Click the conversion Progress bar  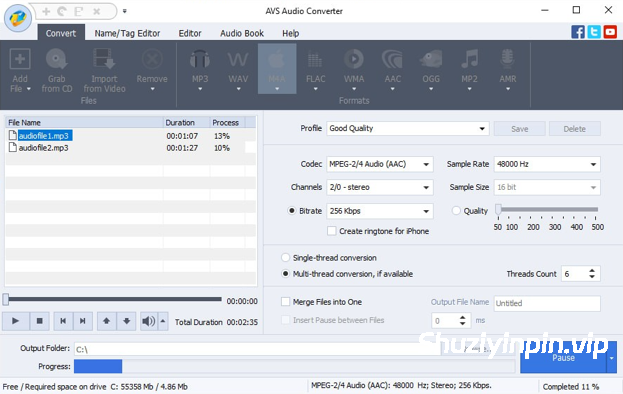294,366
